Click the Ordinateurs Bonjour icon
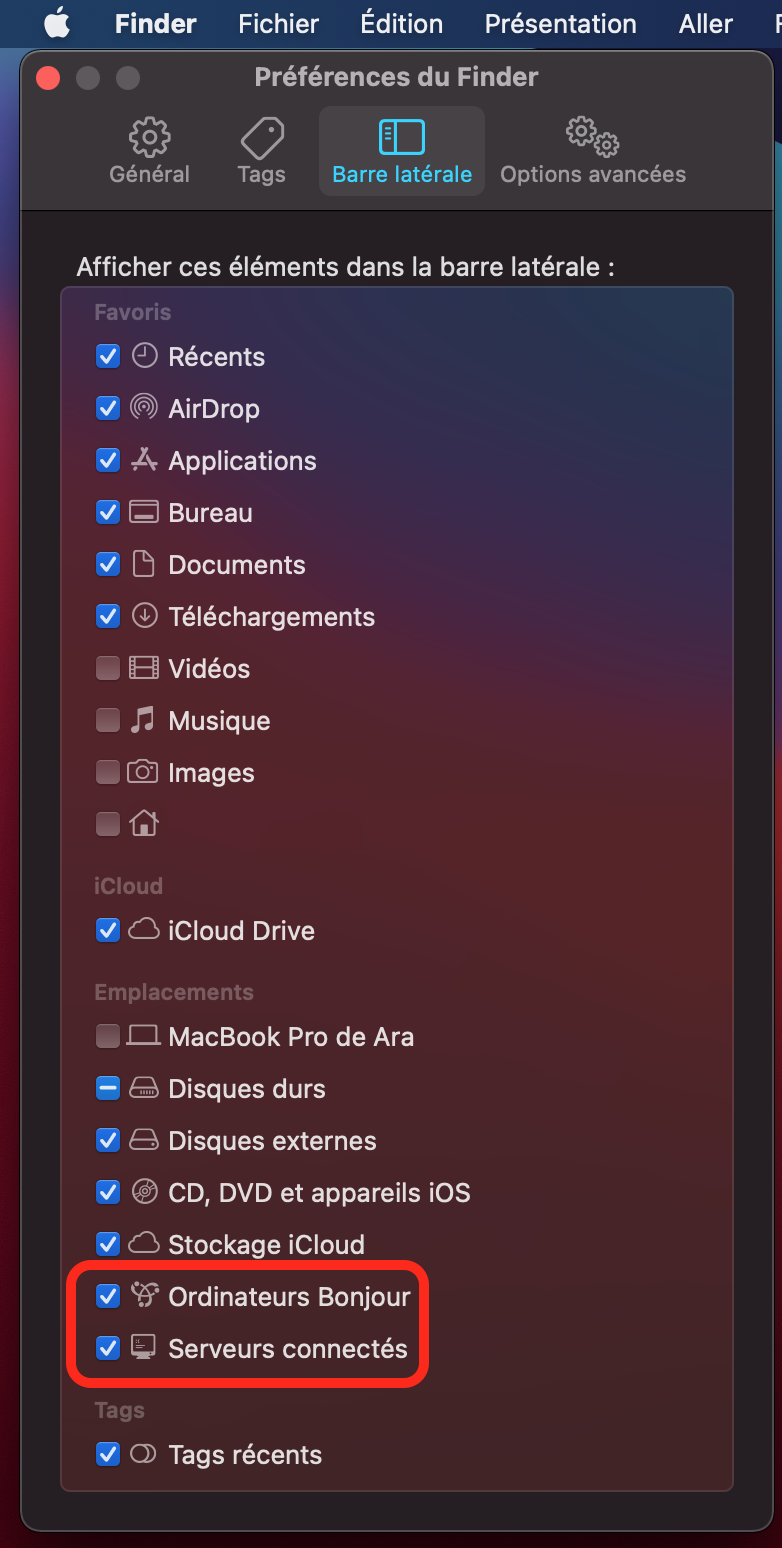782x1548 pixels. tap(145, 1296)
